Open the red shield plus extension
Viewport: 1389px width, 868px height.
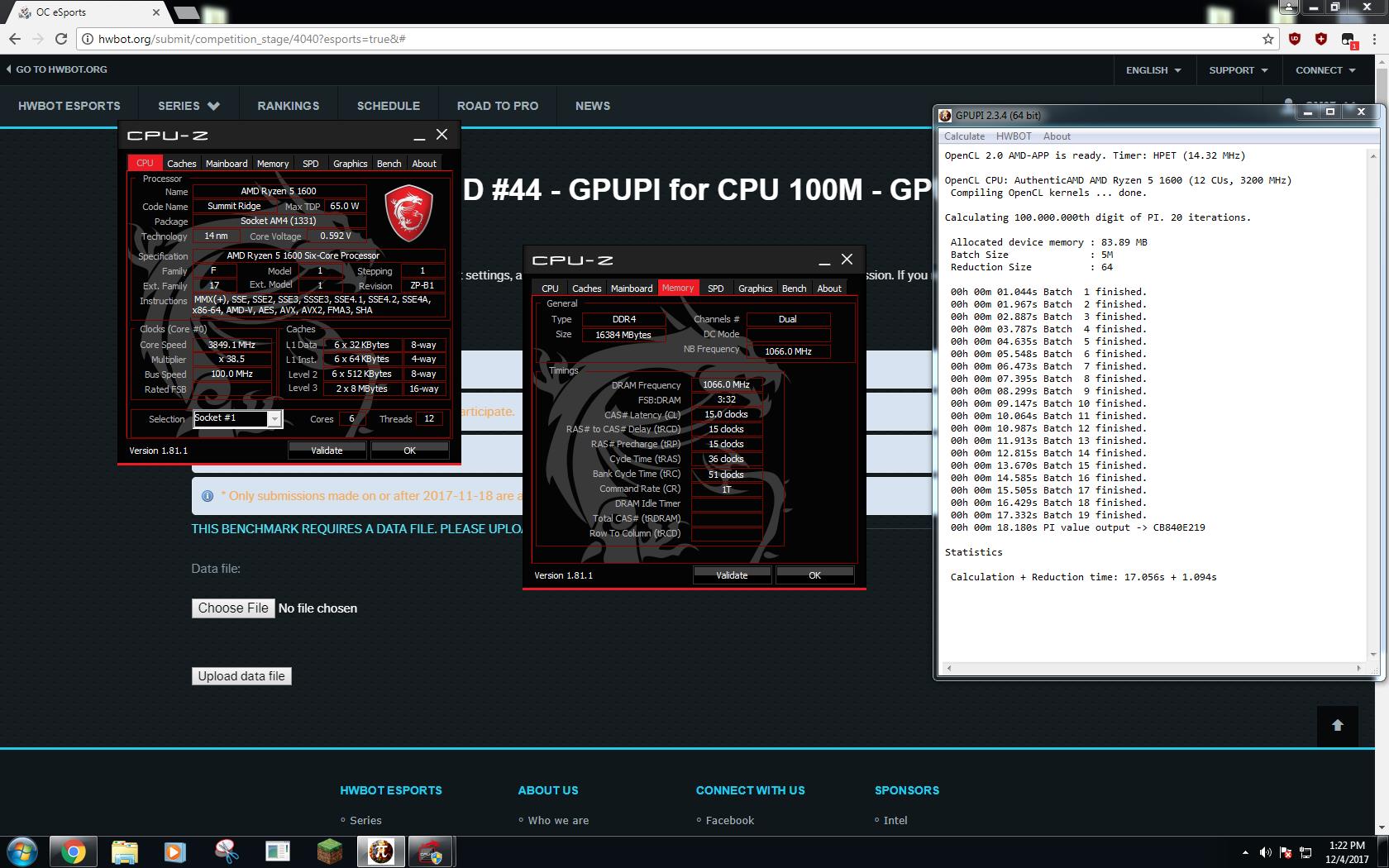(x=1321, y=39)
